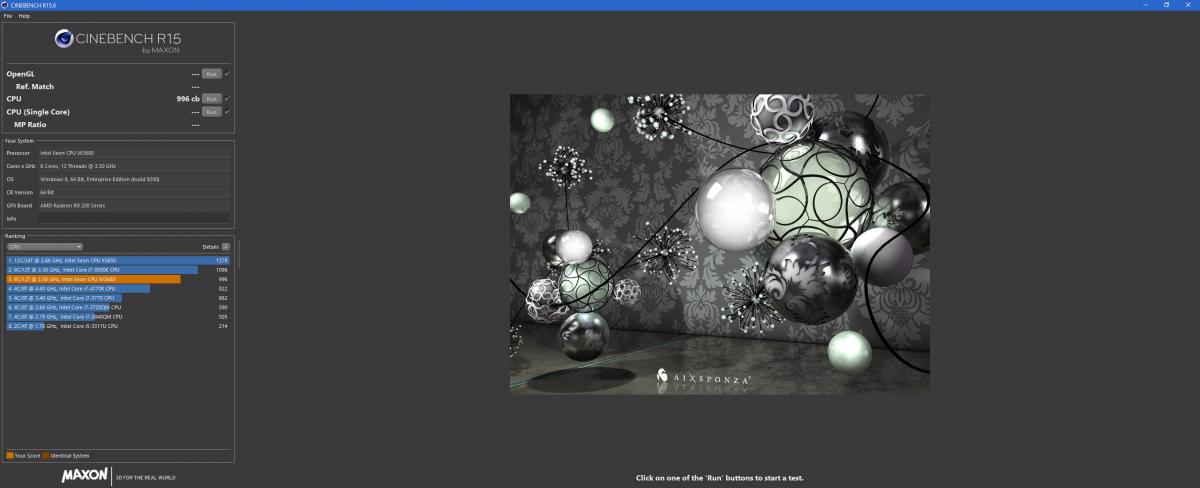Select ranking entry Intel Core i7-4770K
This screenshot has width=1200, height=488.
coord(118,289)
